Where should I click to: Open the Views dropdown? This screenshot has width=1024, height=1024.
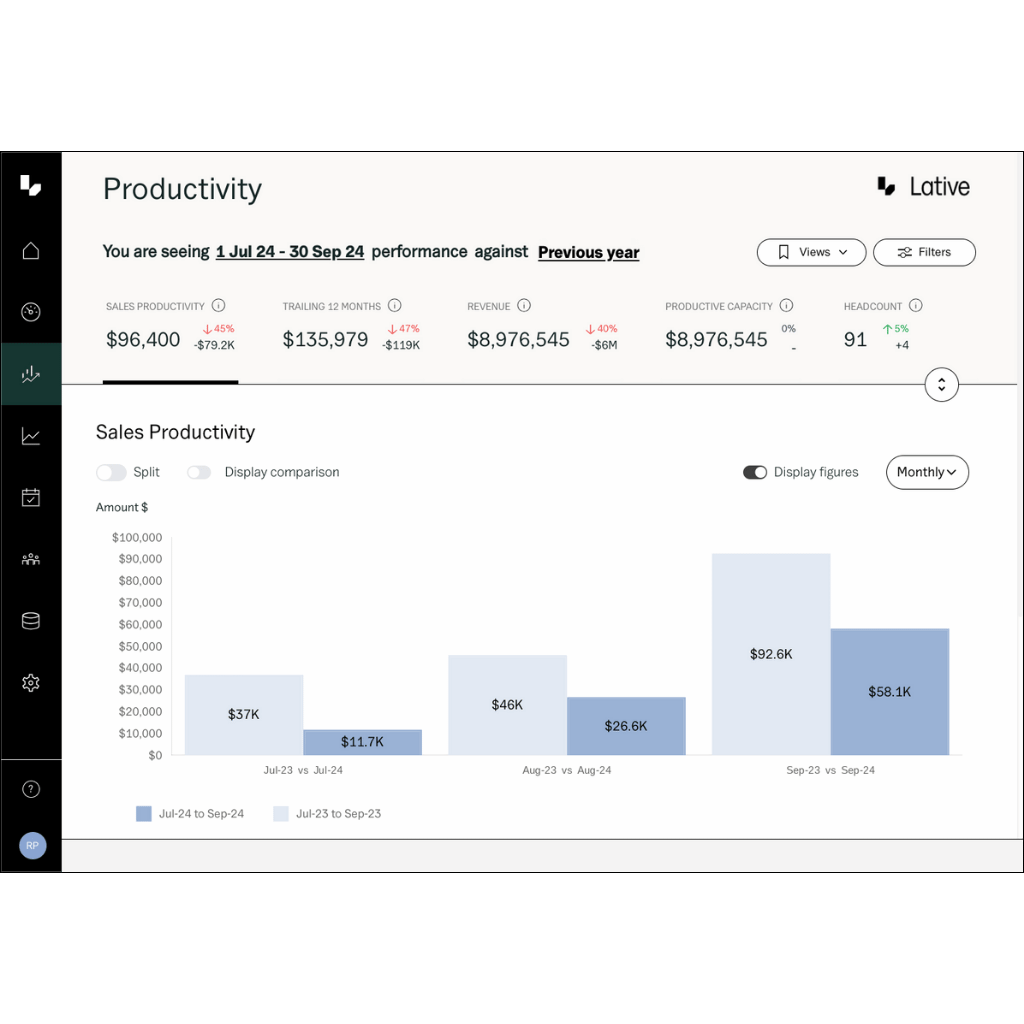811,252
